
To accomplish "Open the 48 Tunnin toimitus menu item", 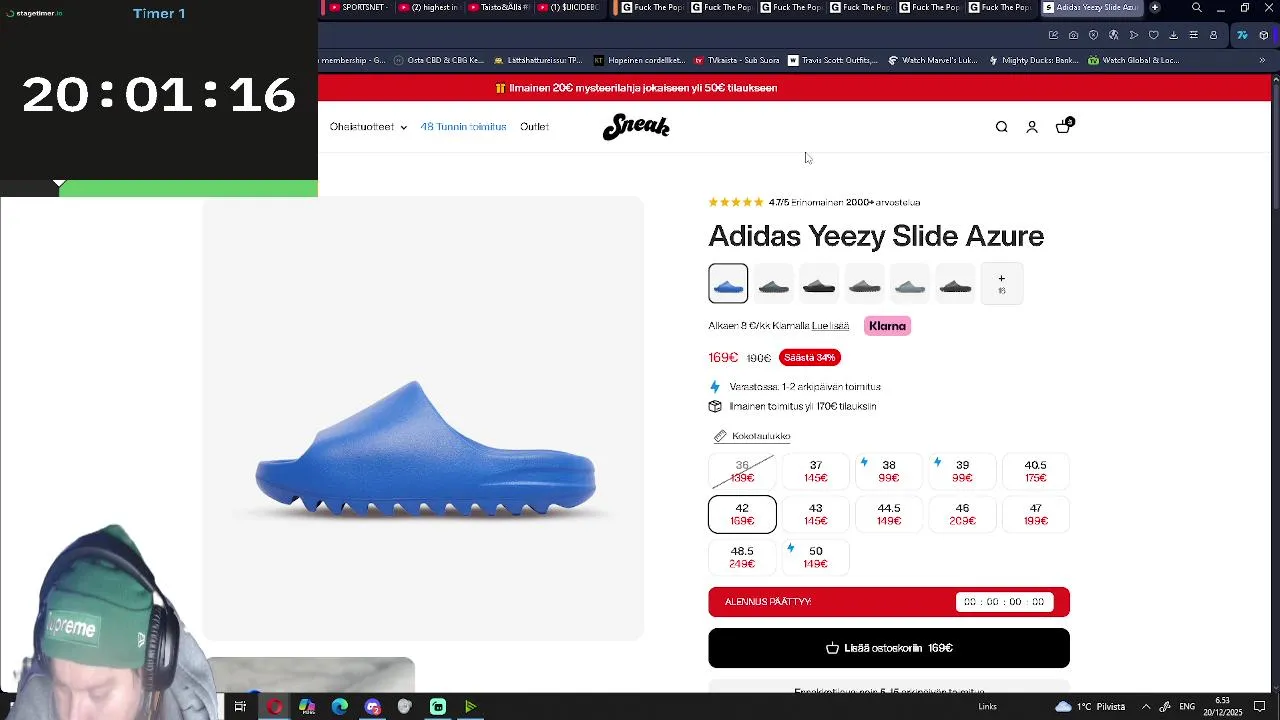I will pos(463,127).
